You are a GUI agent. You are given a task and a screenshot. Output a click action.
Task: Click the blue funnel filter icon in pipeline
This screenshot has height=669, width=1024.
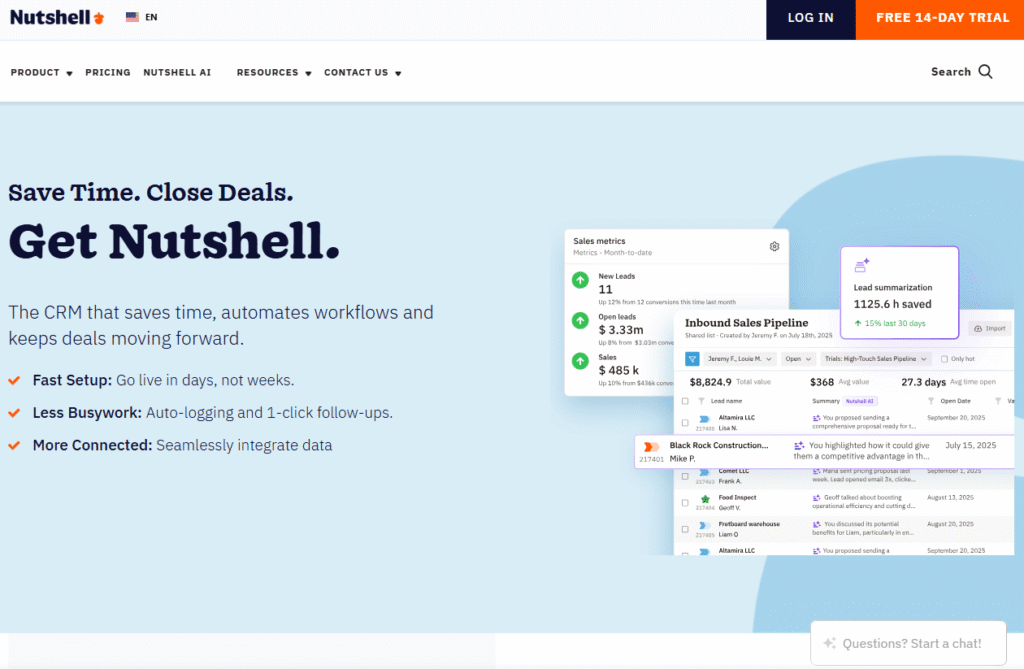[691, 358]
